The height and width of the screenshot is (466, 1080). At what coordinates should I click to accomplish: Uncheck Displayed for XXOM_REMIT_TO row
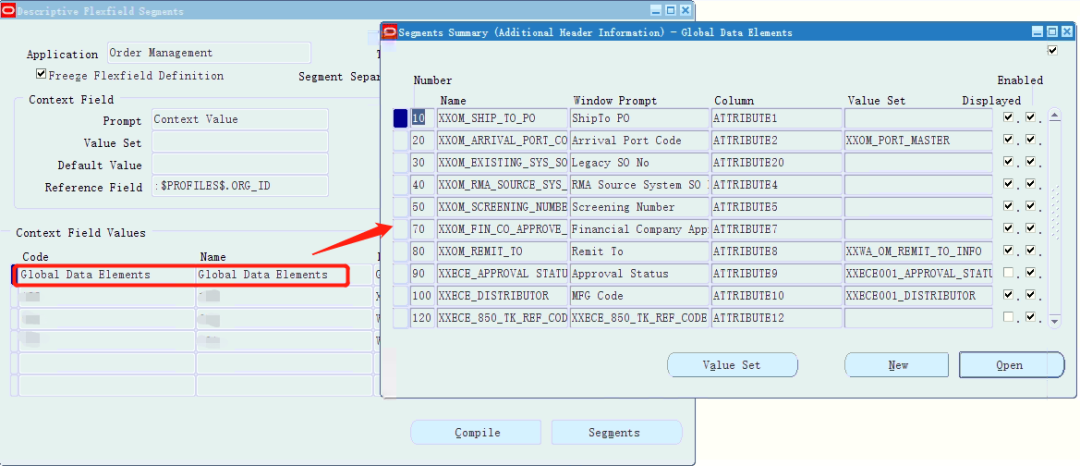click(x=1008, y=251)
